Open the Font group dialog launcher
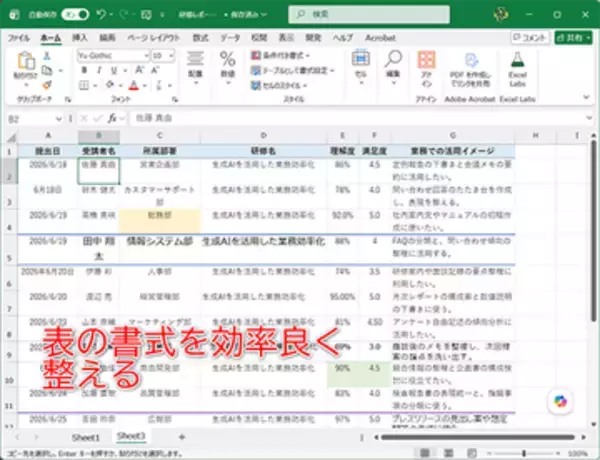 175,100
